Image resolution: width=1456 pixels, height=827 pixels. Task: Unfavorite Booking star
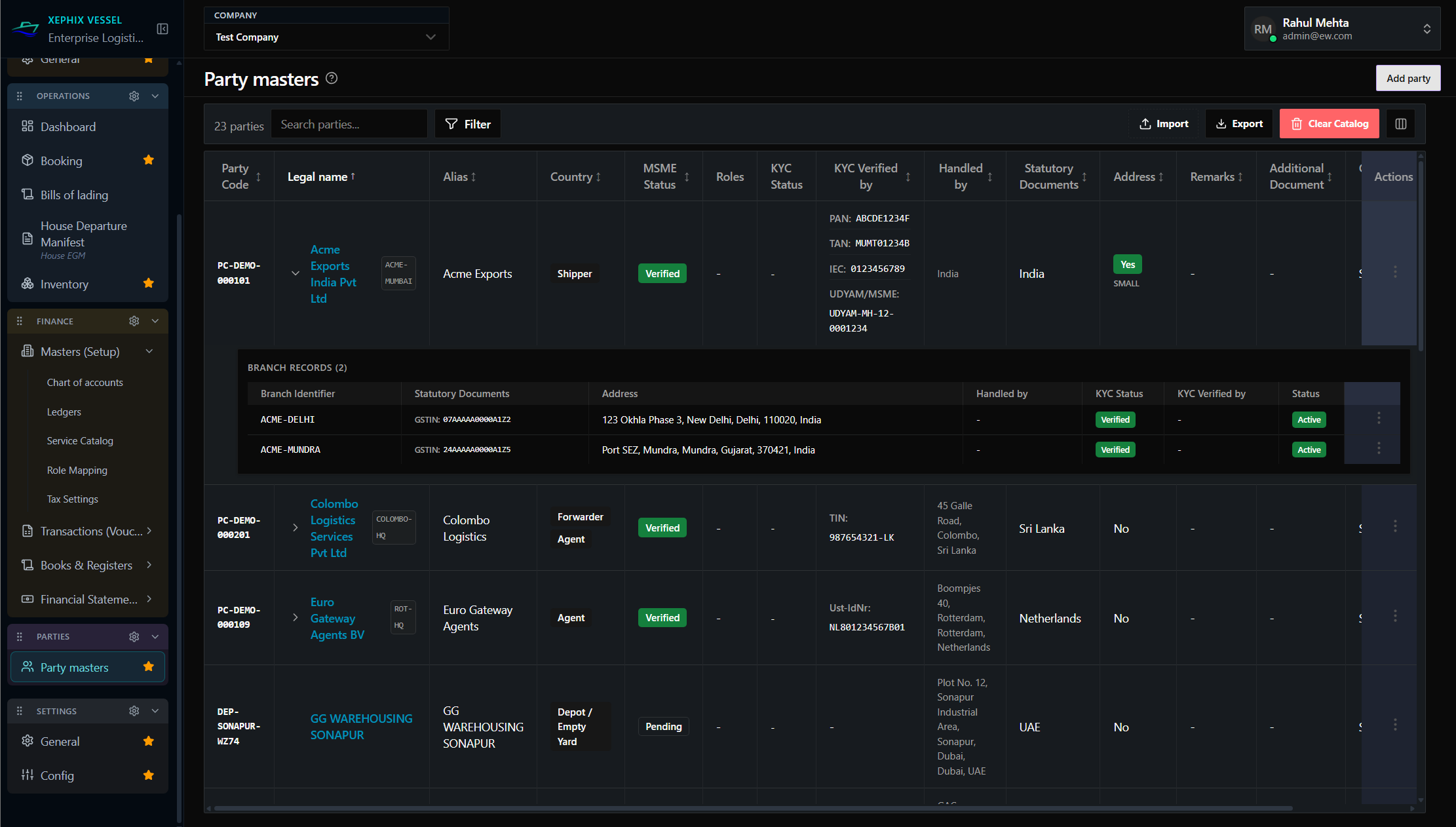coord(149,160)
